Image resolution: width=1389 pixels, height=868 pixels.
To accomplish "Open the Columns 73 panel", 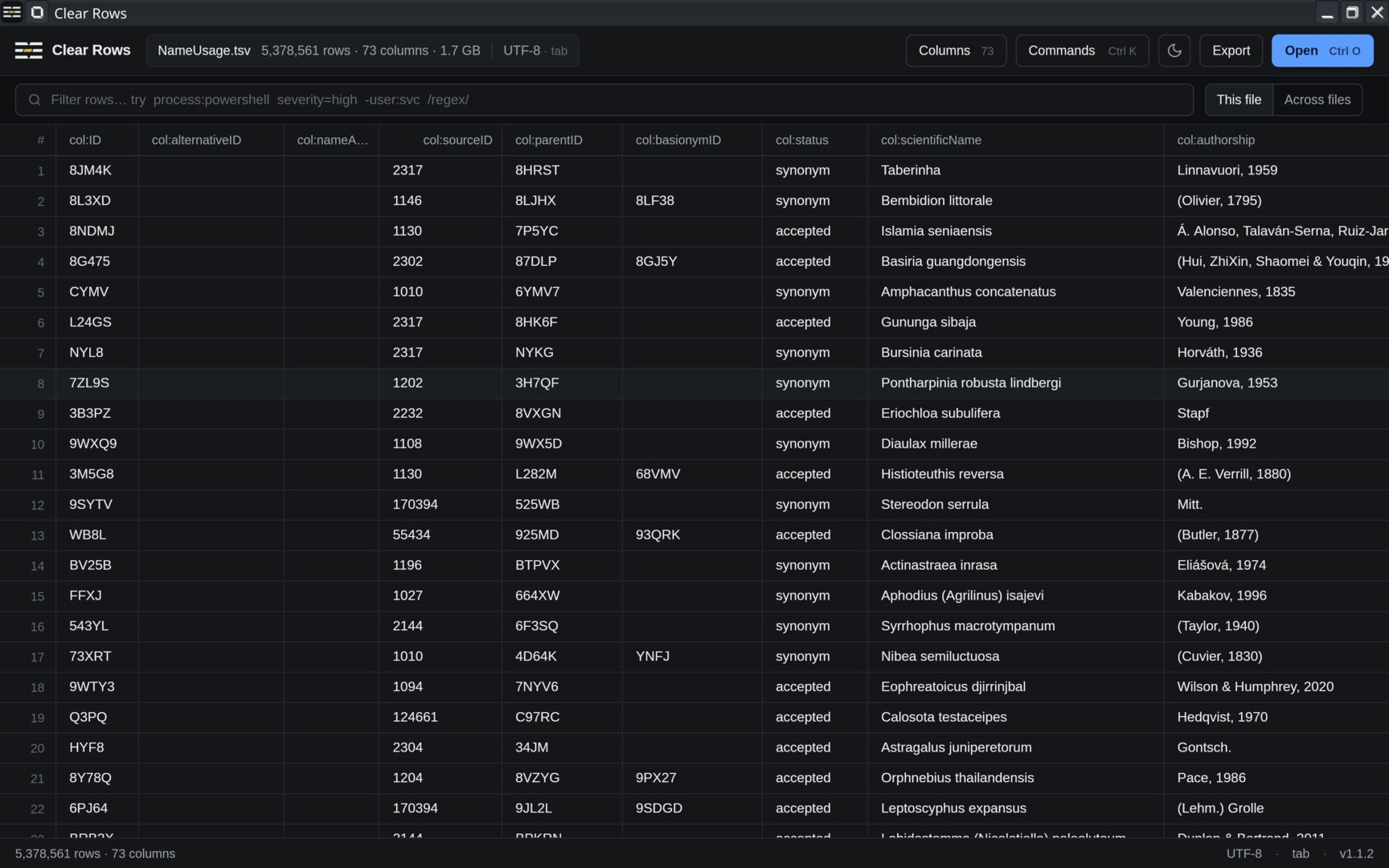I will (x=956, y=51).
